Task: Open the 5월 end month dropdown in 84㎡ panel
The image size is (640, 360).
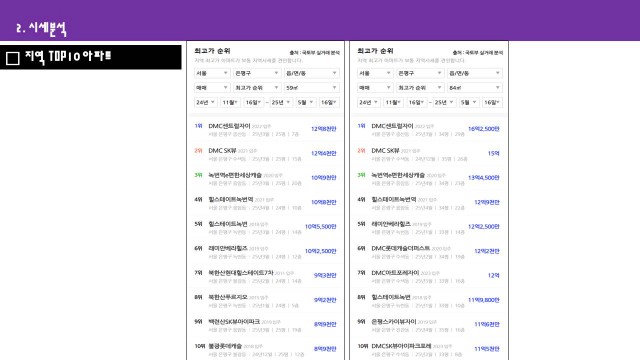Action: pos(469,102)
